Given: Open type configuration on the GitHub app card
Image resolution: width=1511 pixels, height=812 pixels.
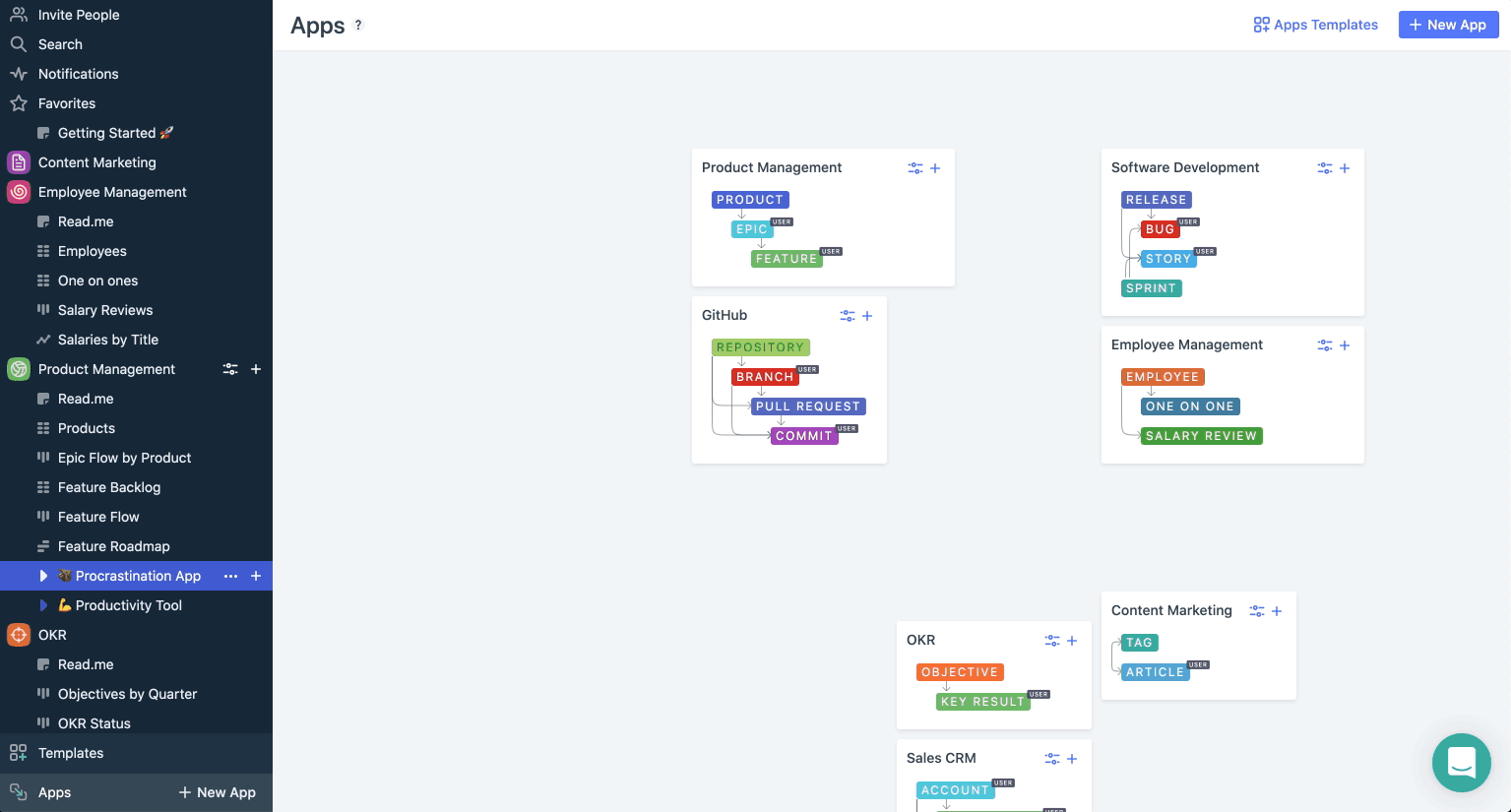Looking at the screenshot, I should pos(848,315).
